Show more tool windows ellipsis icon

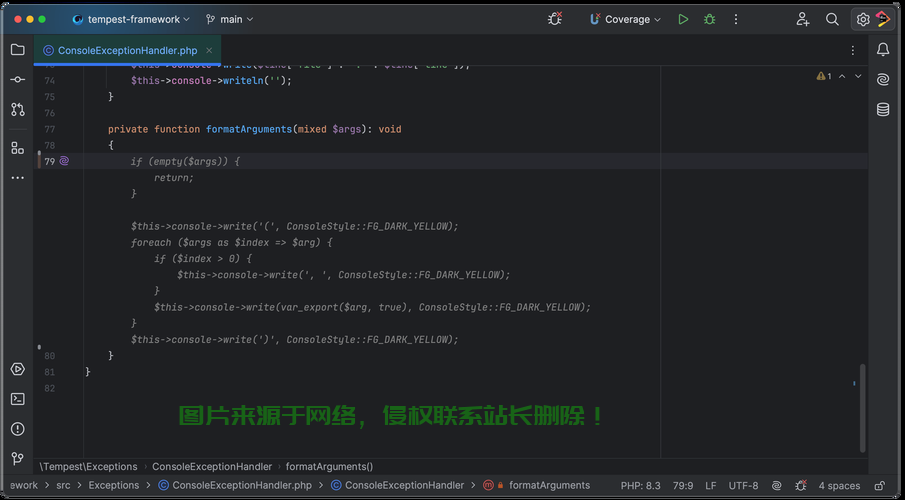(17, 178)
